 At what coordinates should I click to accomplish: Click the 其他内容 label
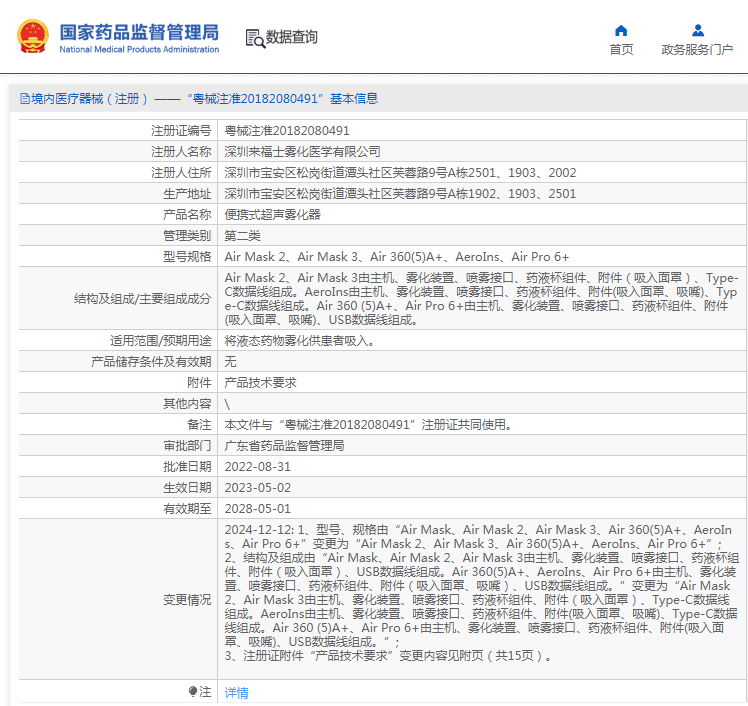[187, 404]
